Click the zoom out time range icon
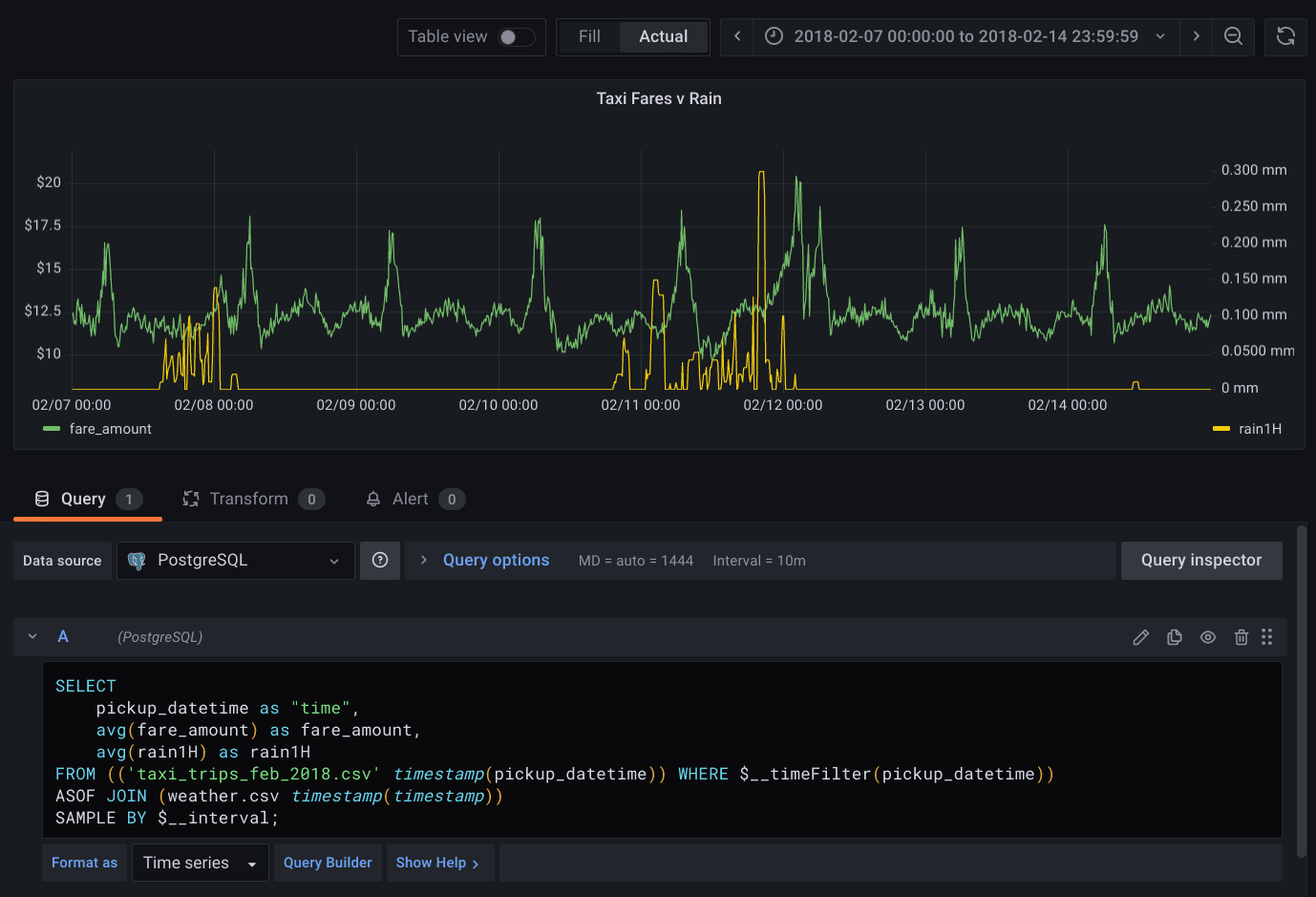1316x897 pixels. coord(1233,36)
